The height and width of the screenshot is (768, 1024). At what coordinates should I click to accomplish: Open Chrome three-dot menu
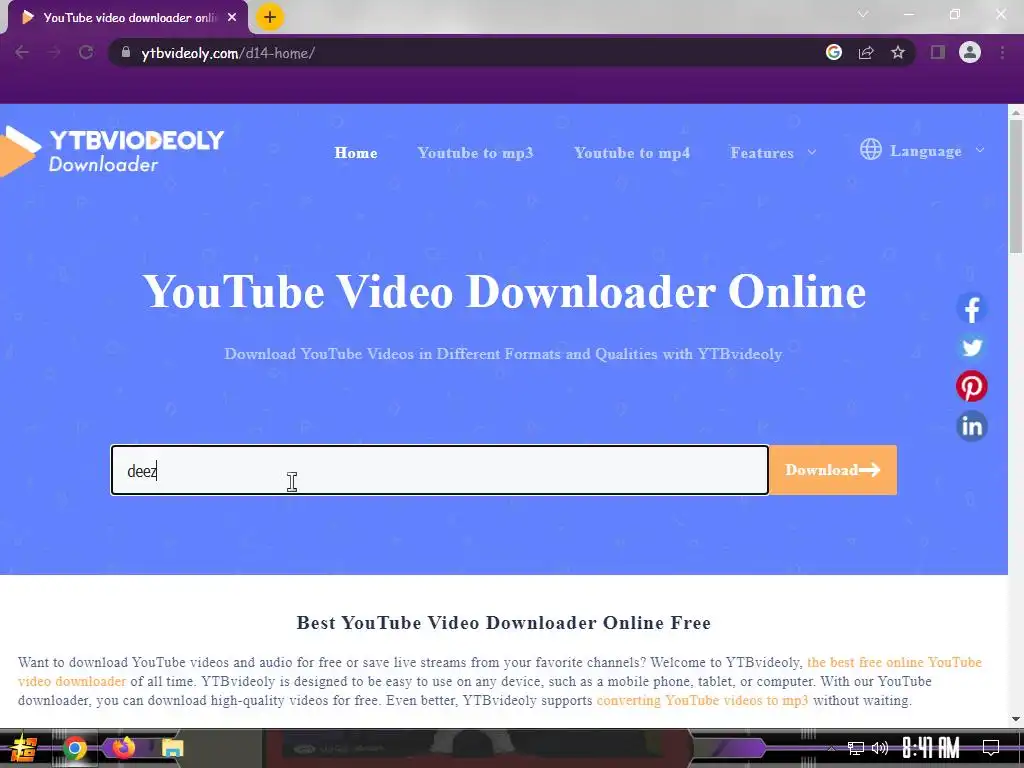coord(1002,52)
